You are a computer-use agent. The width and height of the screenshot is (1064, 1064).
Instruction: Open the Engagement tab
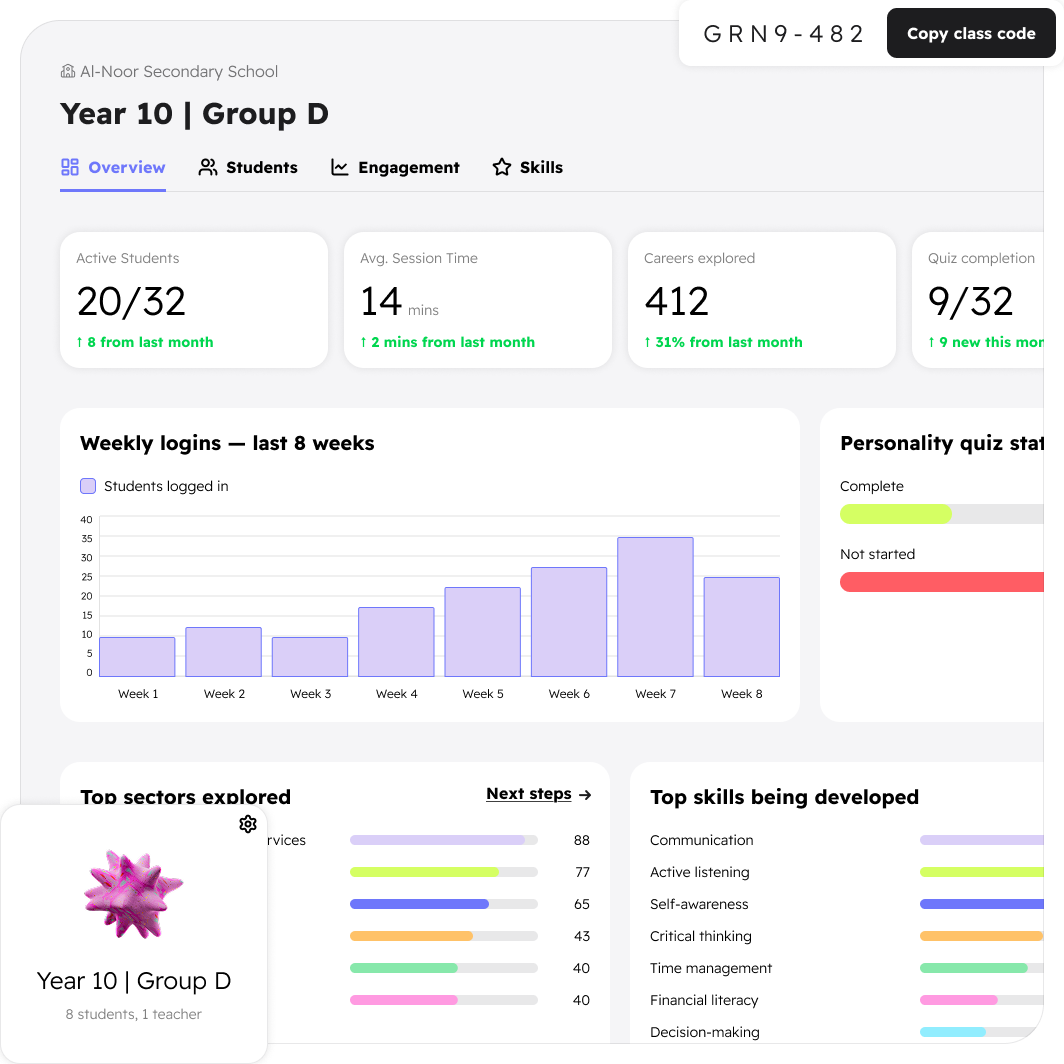[395, 168]
